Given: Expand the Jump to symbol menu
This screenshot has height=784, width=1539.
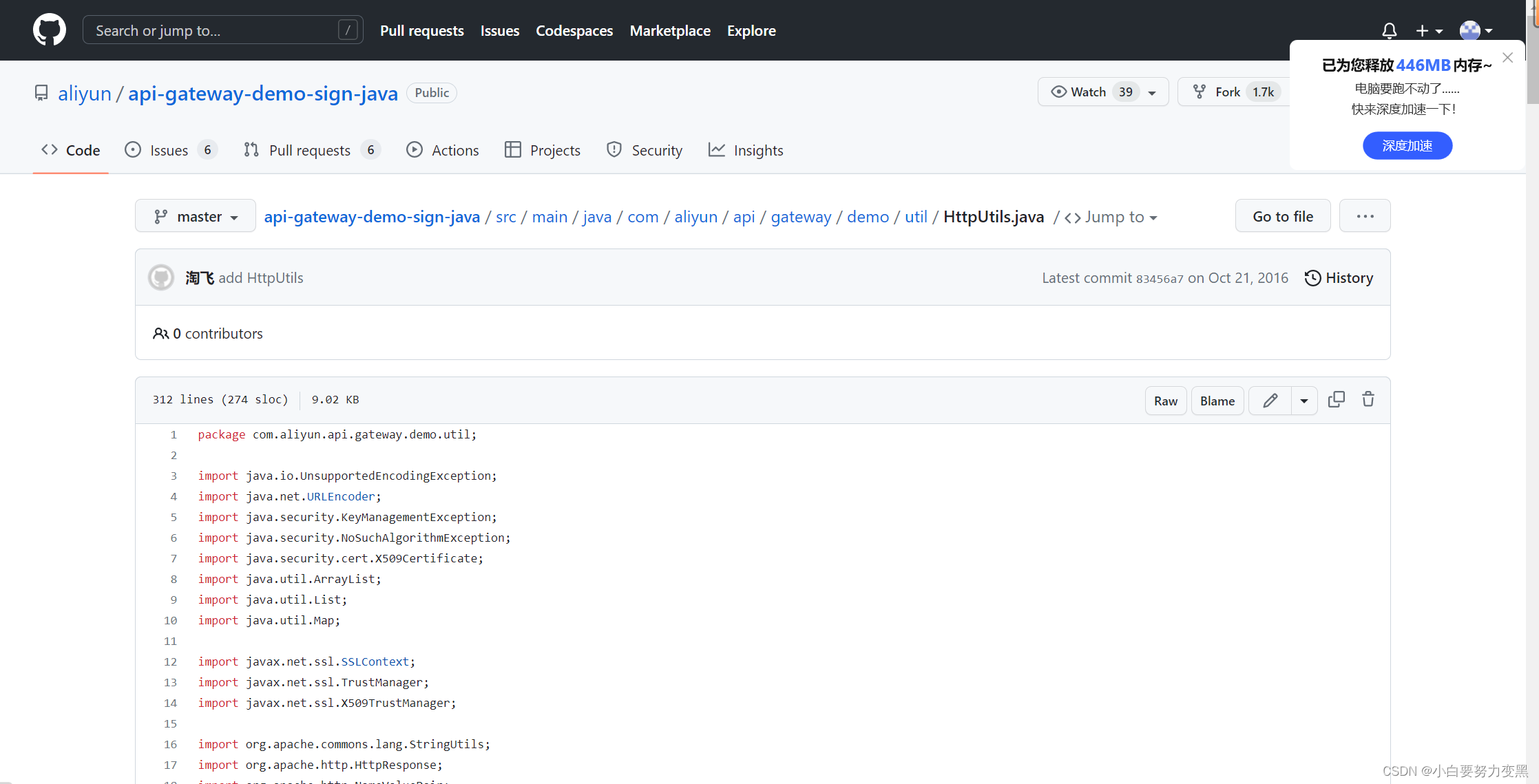Looking at the screenshot, I should click(1111, 217).
